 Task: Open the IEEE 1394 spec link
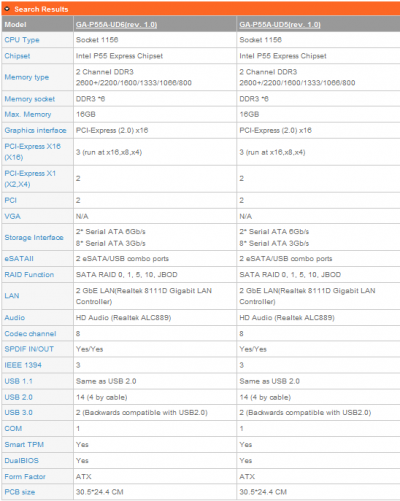click(23, 365)
